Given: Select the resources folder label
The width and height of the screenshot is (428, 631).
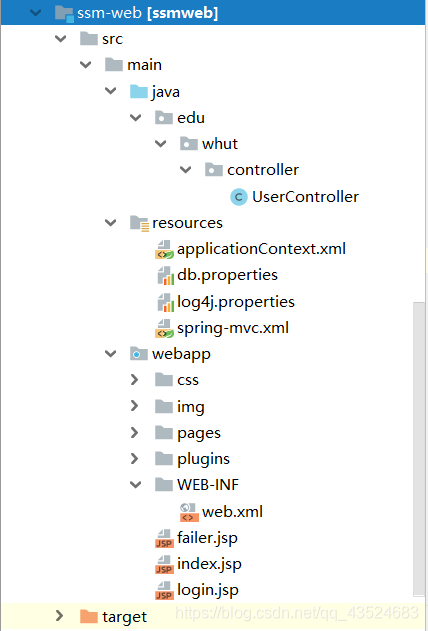Looking at the screenshot, I should [x=187, y=223].
